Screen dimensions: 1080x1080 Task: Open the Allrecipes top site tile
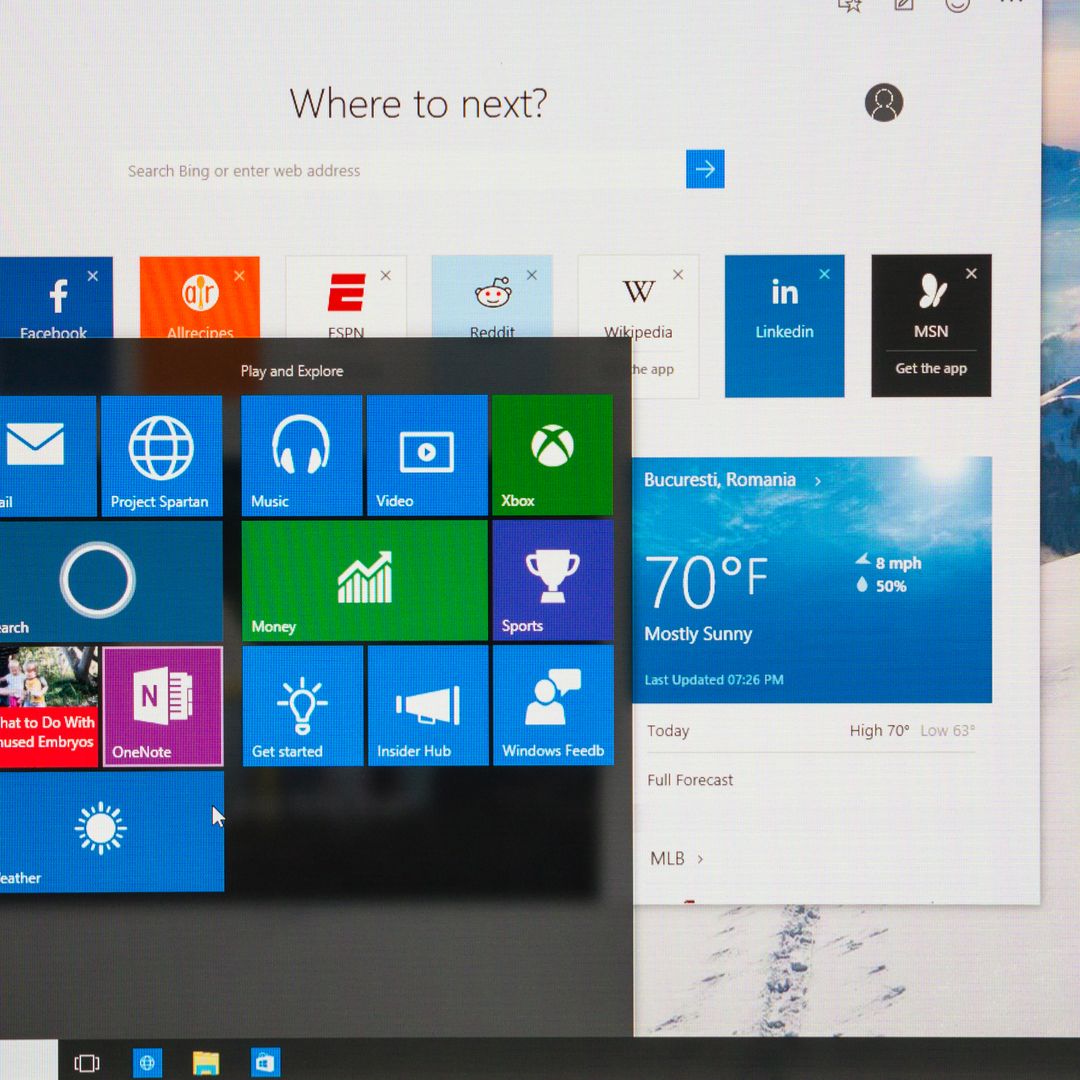coord(200,298)
